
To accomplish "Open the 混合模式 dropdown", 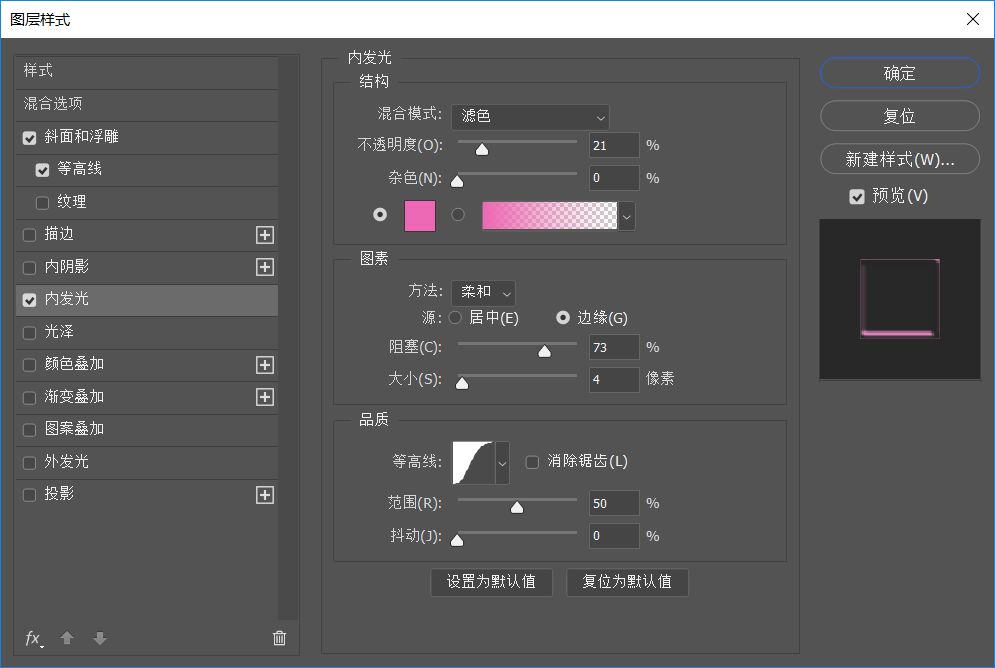I will click(x=530, y=117).
